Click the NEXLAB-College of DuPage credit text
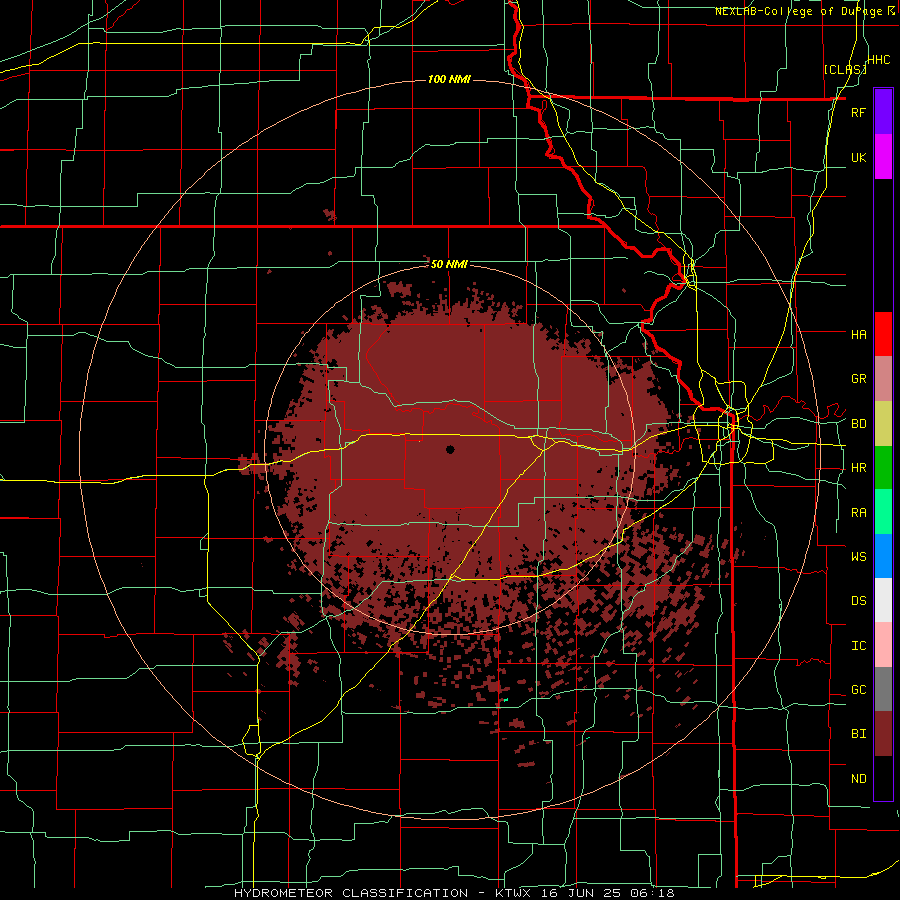 click(800, 11)
